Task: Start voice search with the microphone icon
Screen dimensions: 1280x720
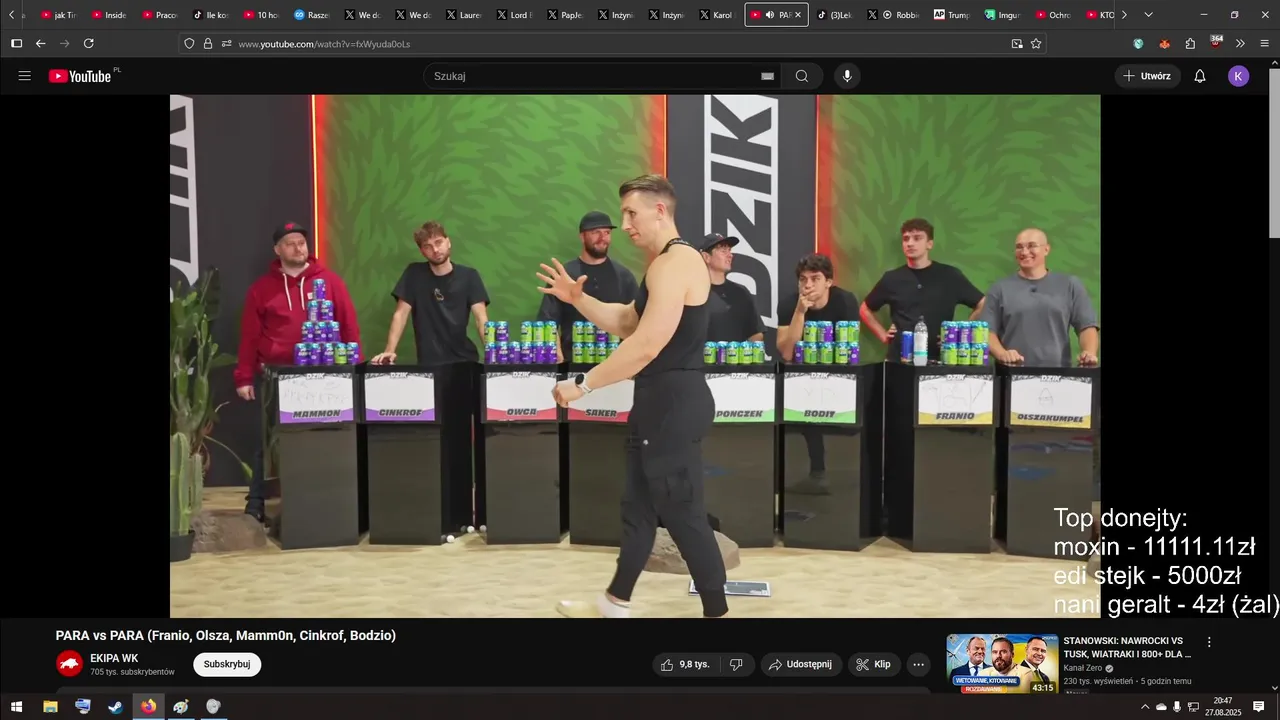Action: point(847,76)
